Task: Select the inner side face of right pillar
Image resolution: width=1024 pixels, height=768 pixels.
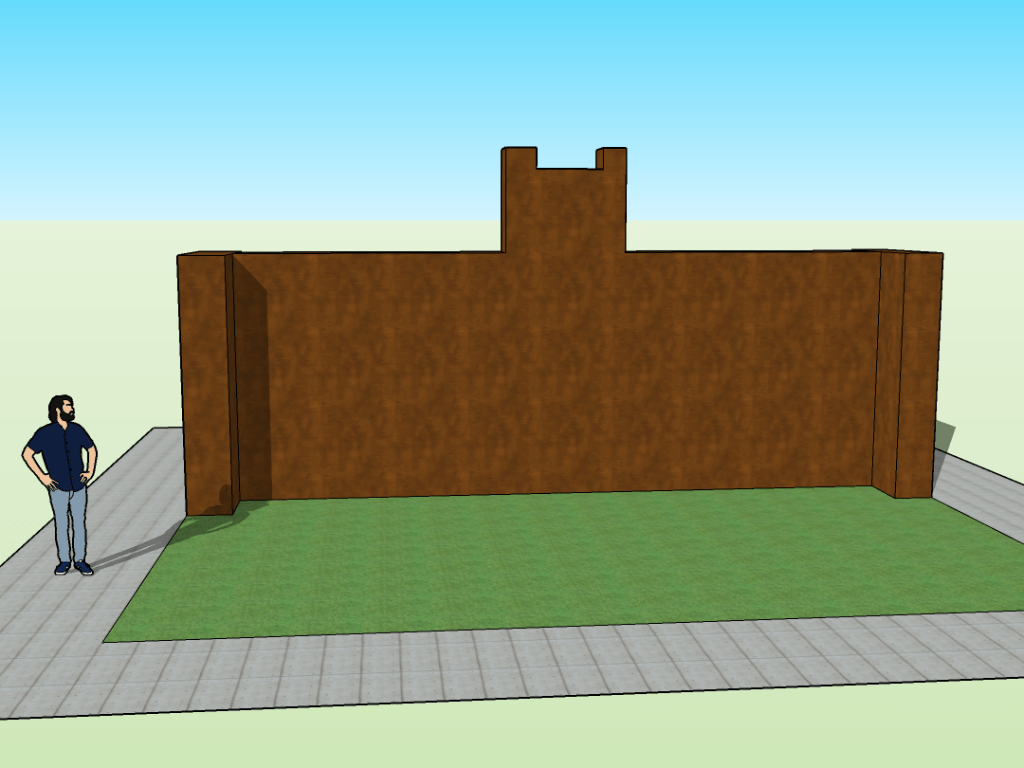Action: [888, 372]
